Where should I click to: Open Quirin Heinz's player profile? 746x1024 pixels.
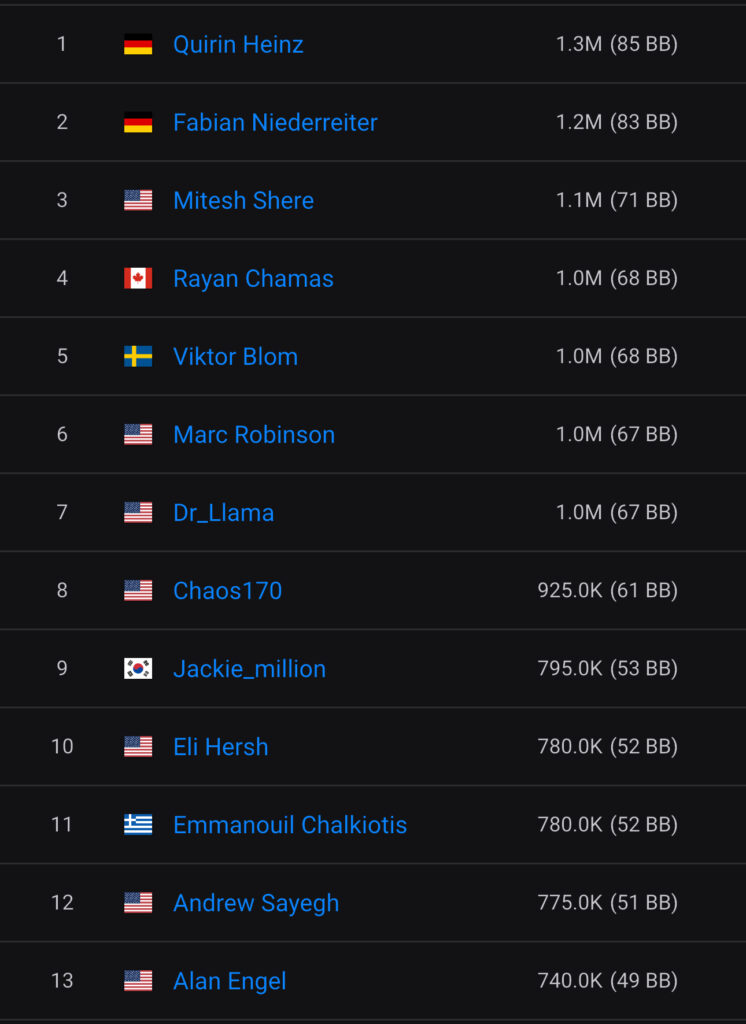point(238,44)
